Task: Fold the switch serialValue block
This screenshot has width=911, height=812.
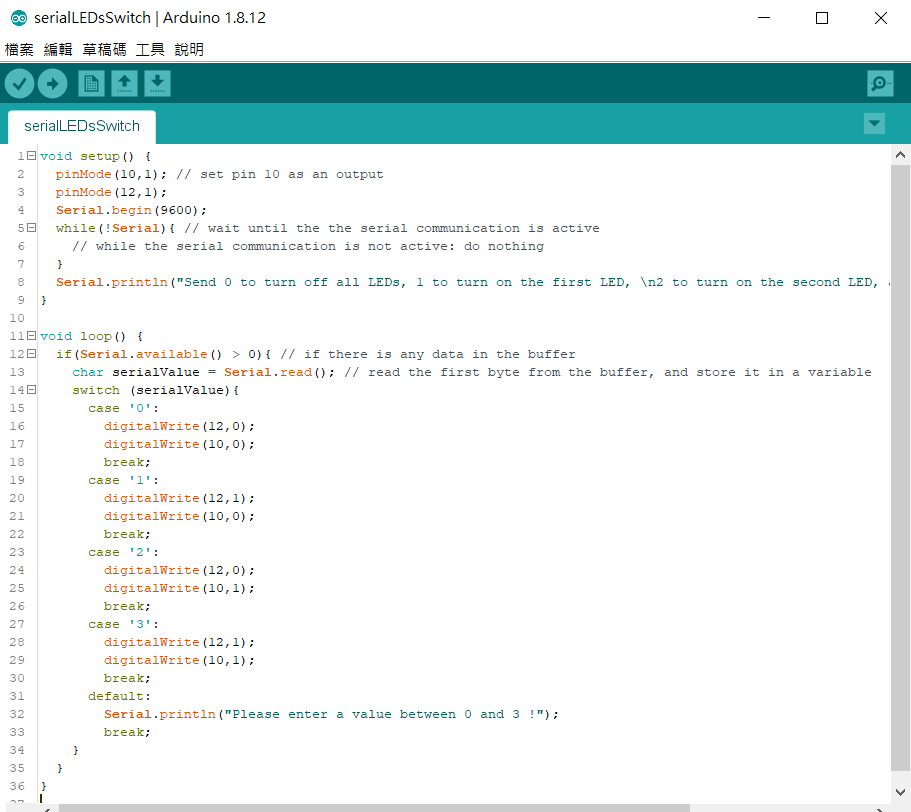Action: (x=32, y=390)
